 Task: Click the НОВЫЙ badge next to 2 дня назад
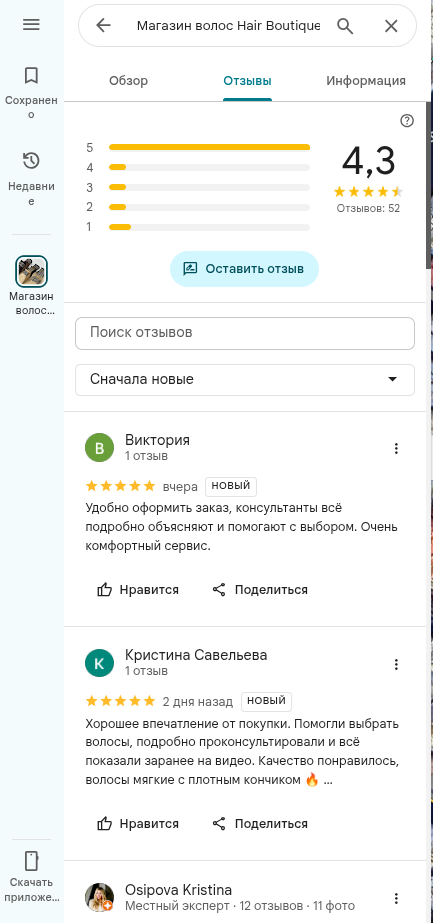266,701
